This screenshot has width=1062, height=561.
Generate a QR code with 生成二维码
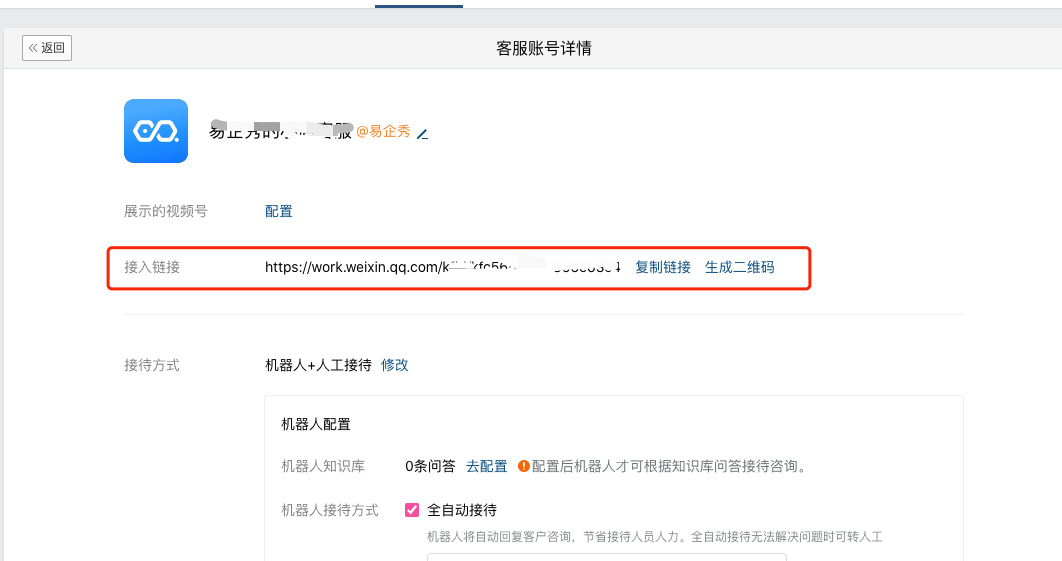point(739,267)
